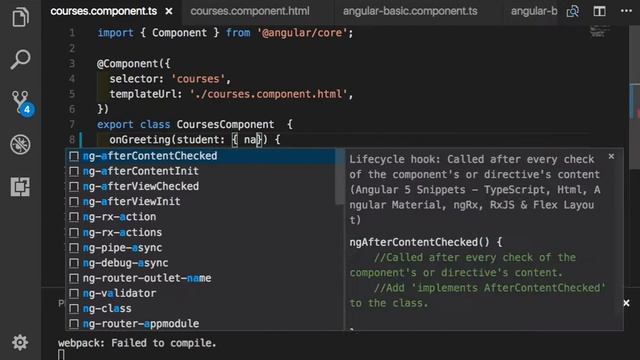This screenshot has width=640, height=360.
Task: Choose ng-afterContentChecked suggestion
Action: [200, 156]
